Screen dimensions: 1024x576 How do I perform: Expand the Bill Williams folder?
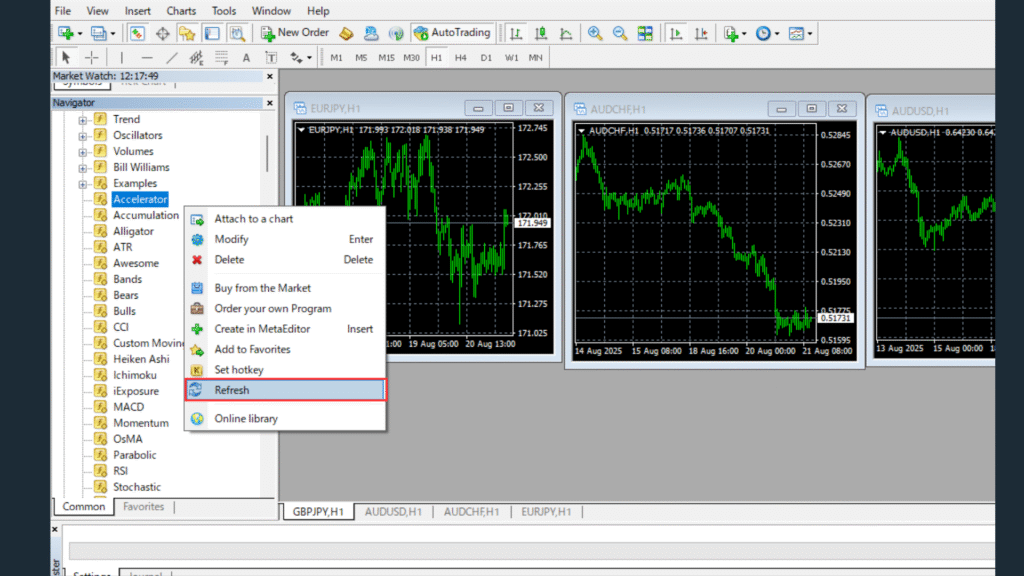(x=82, y=168)
